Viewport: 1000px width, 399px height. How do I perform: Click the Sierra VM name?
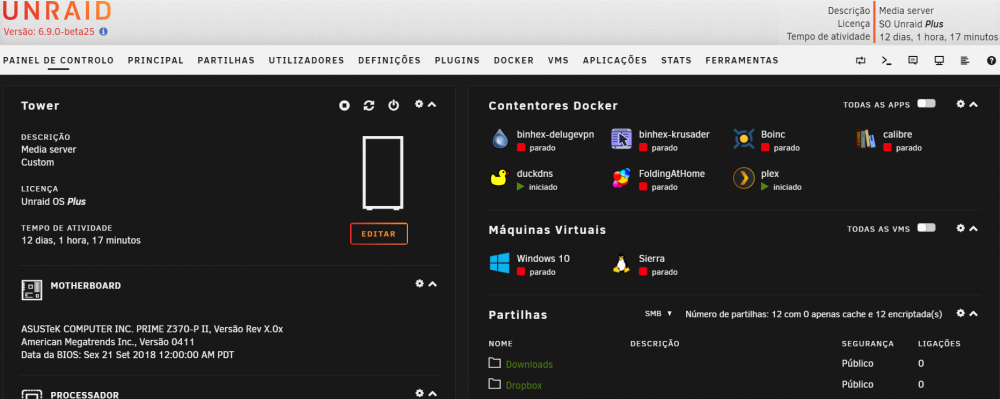pyautogui.click(x=652, y=259)
